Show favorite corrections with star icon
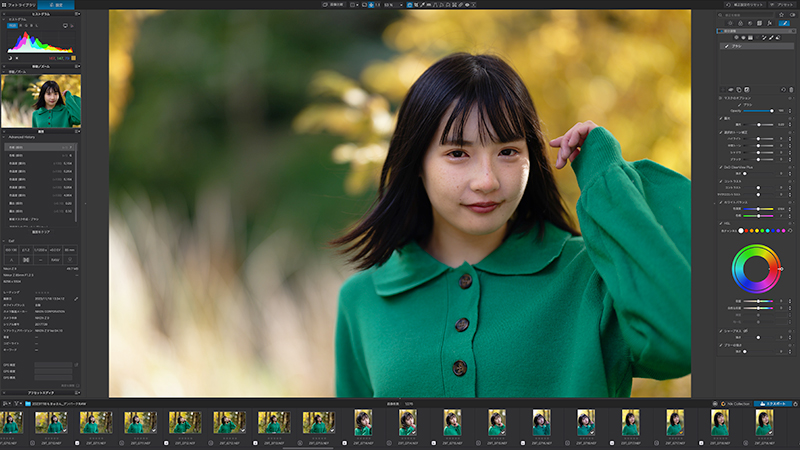Viewport: 800px width, 450px height. [781, 15]
